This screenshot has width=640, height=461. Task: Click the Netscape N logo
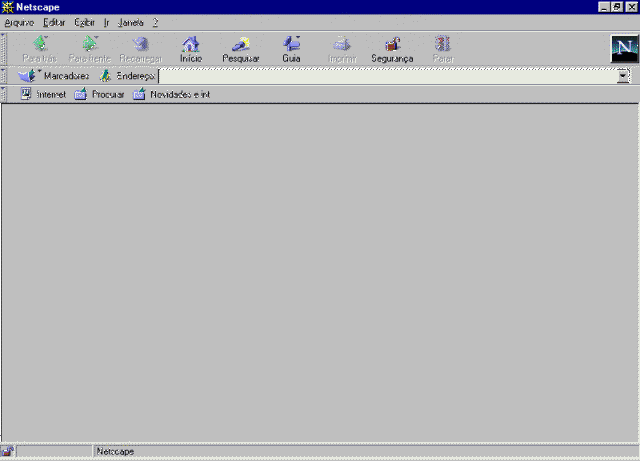coord(624,49)
